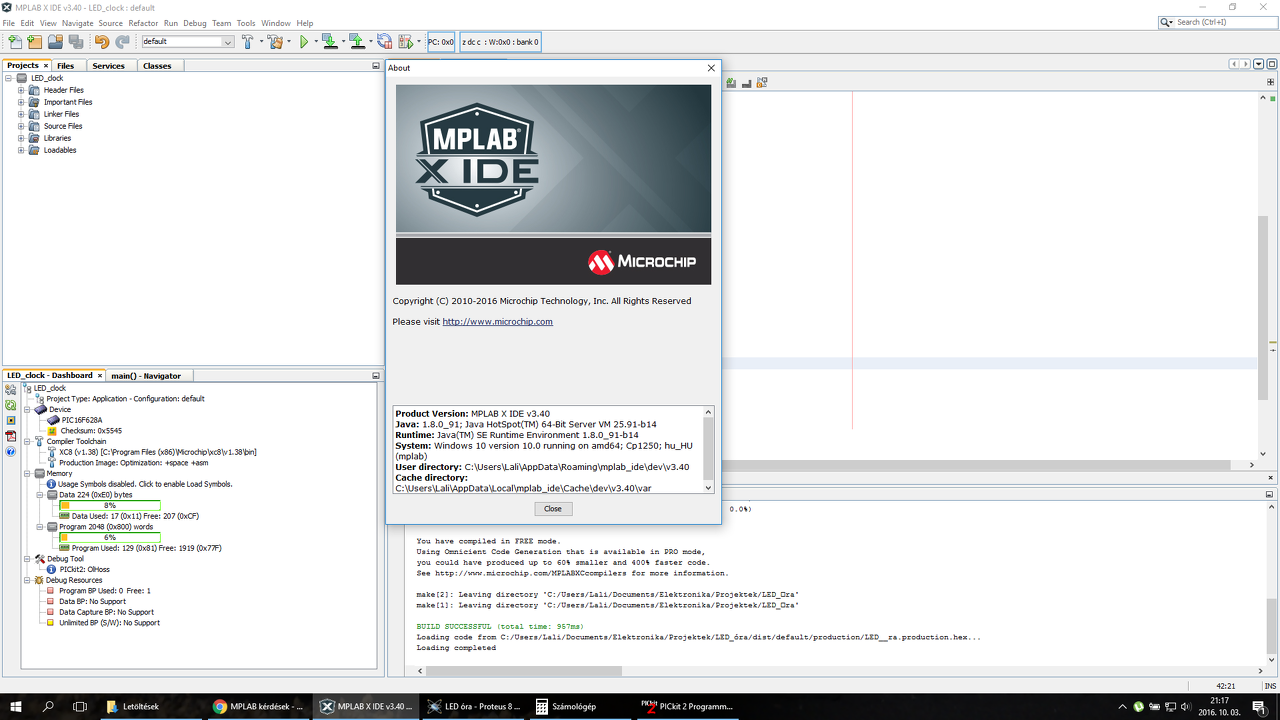This screenshot has width=1280, height=720.
Task: Click the dashboard Toggle Software Breakpoint icon
Action: tap(11, 421)
